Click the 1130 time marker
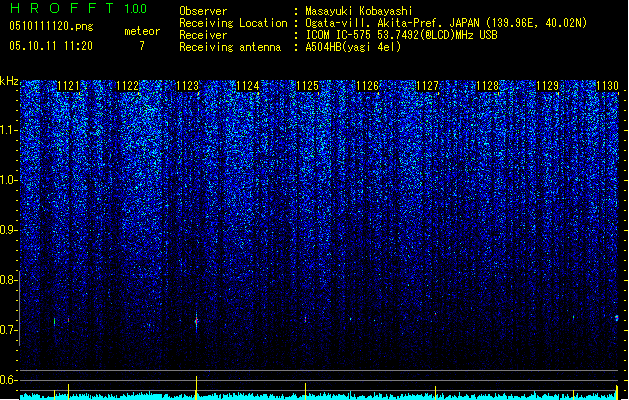This screenshot has width=629, height=400. 607,85
